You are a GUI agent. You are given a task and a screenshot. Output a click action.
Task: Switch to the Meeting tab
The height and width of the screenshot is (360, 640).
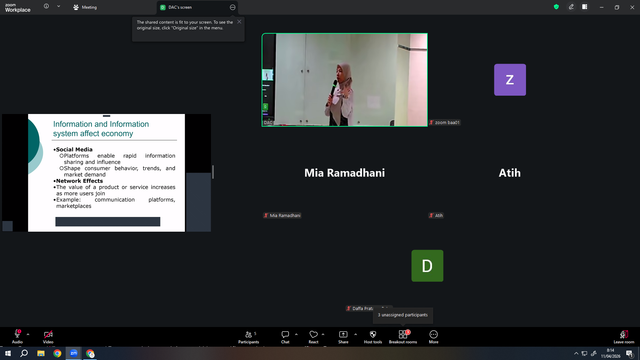coord(85,7)
